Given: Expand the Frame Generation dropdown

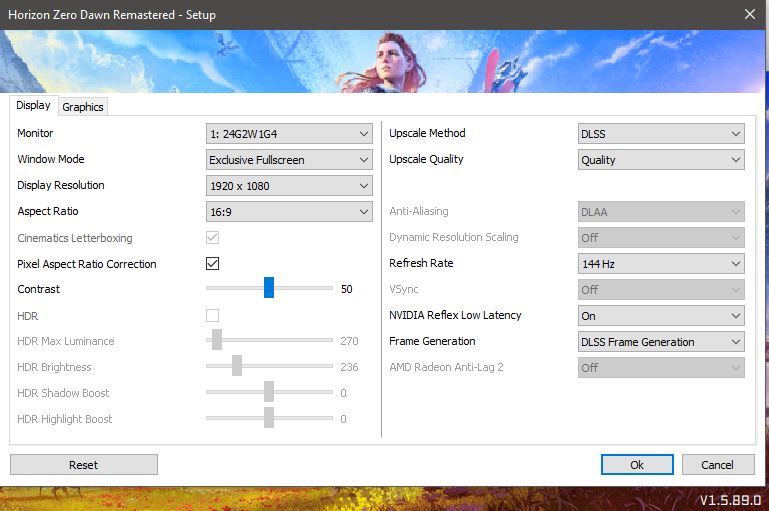Looking at the screenshot, I should pos(661,342).
